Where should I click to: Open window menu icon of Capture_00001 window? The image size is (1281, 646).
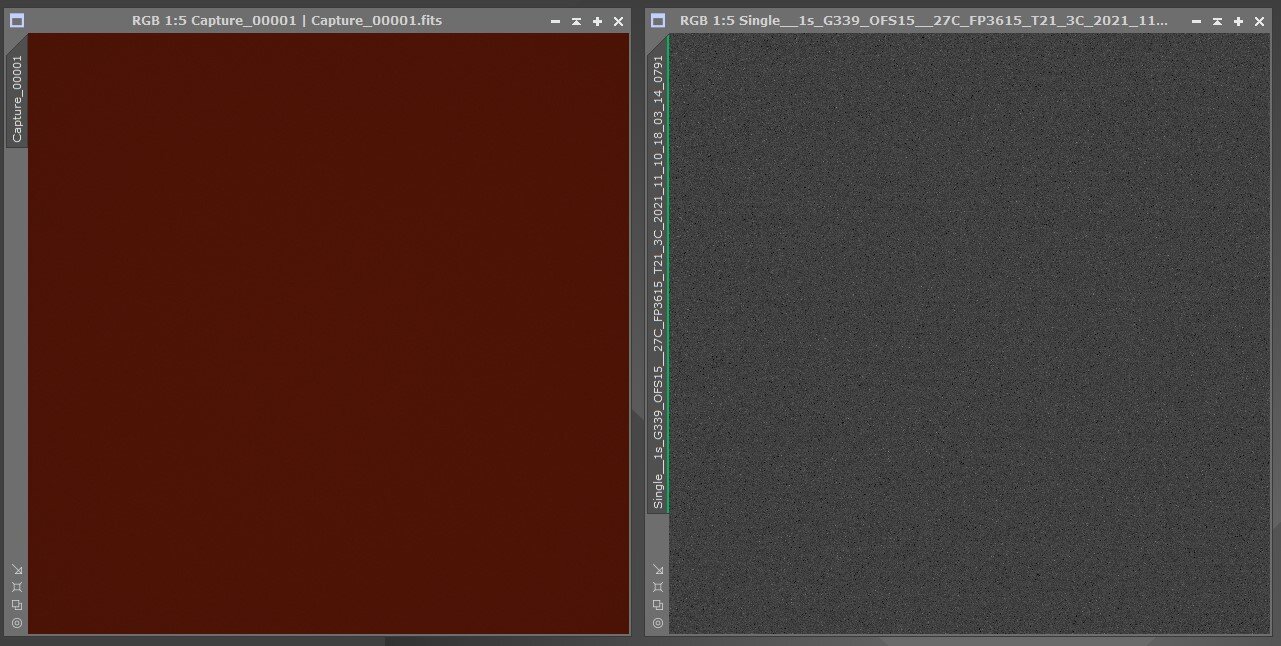[17, 21]
